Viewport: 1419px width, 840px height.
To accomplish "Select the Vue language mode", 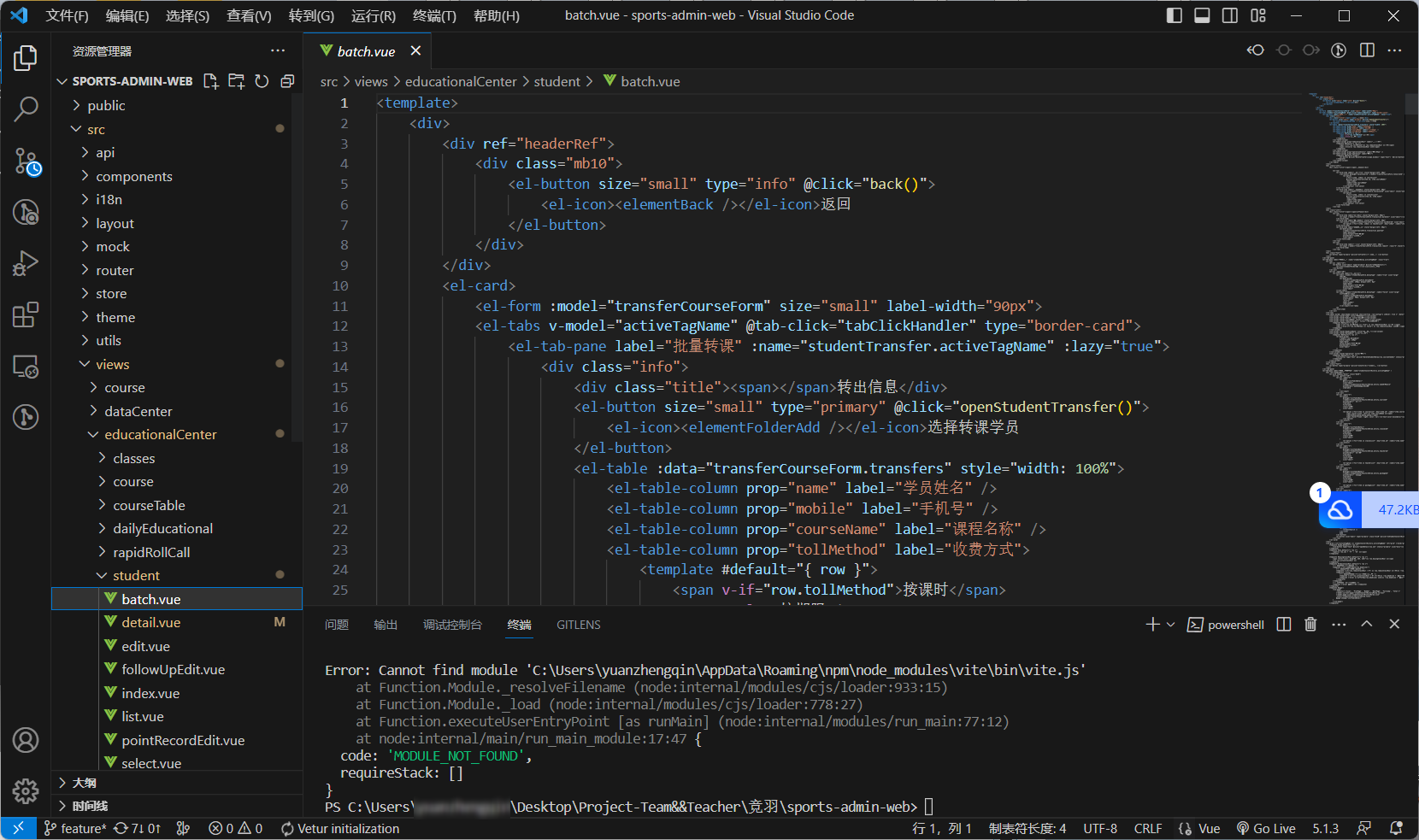I will point(1209,828).
